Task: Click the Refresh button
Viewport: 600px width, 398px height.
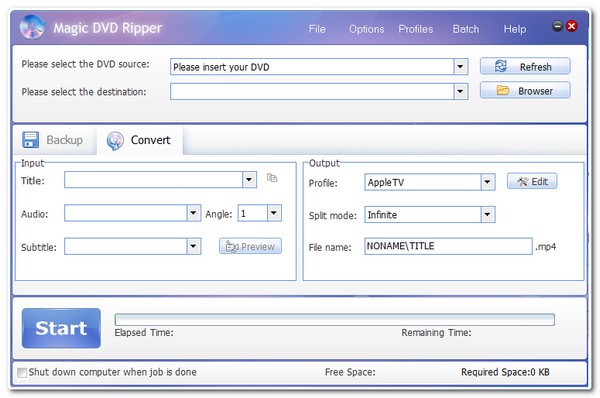Action: coord(525,66)
